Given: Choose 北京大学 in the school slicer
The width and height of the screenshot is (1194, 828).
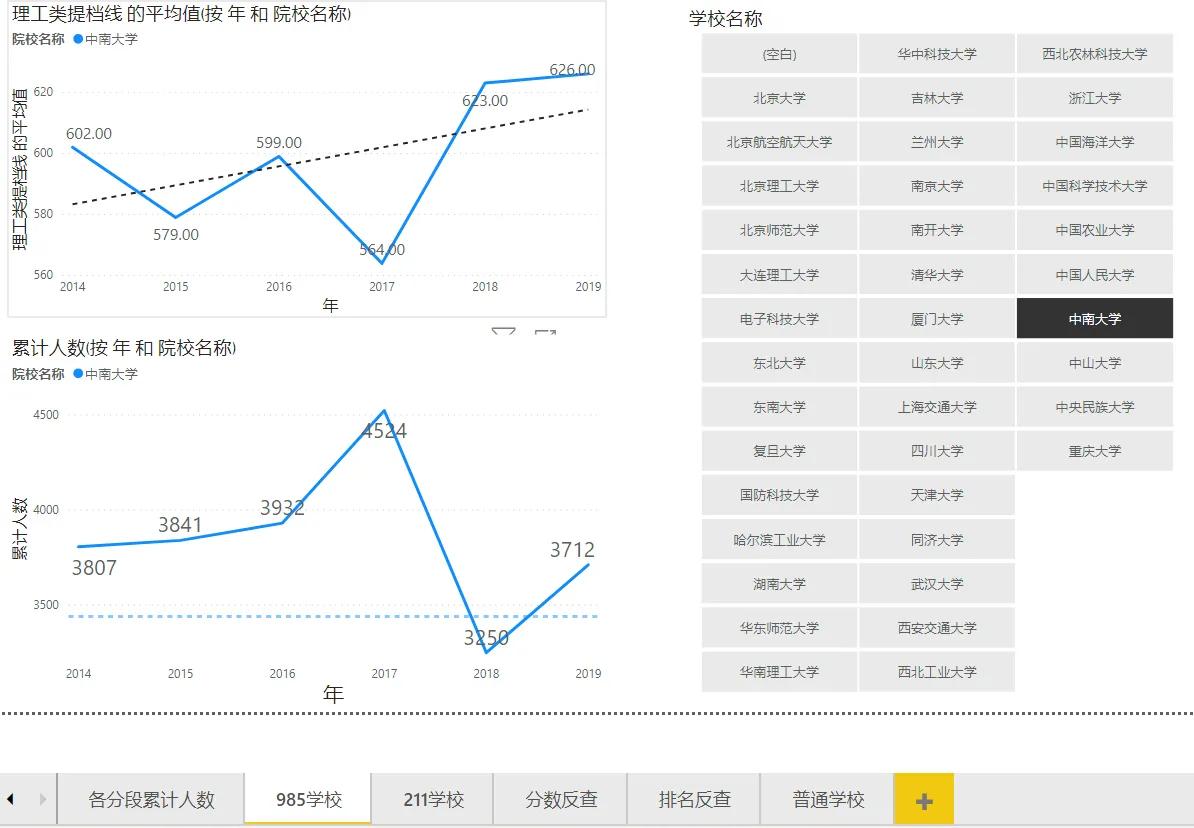Looking at the screenshot, I should [x=779, y=98].
